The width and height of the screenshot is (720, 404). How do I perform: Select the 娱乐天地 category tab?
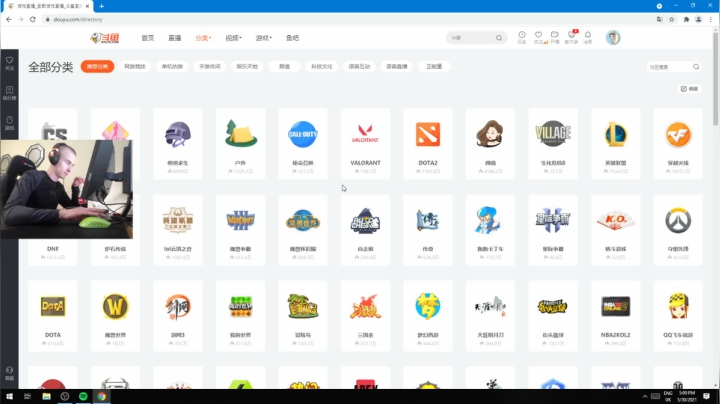pos(247,67)
